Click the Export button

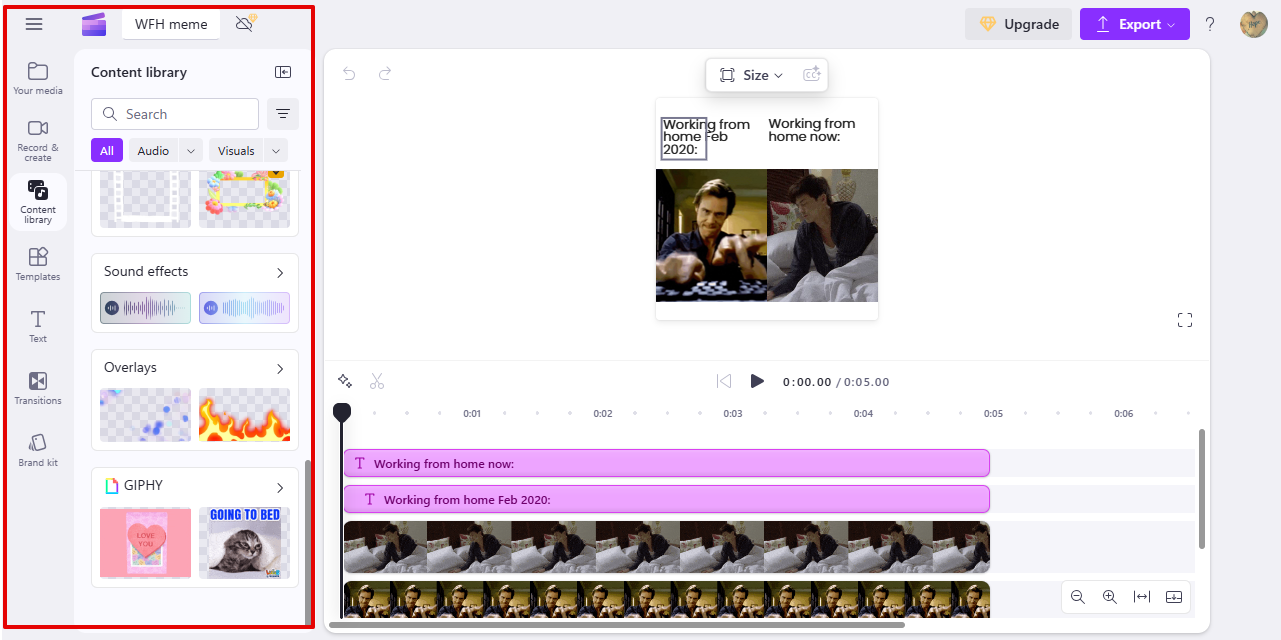(x=1134, y=23)
